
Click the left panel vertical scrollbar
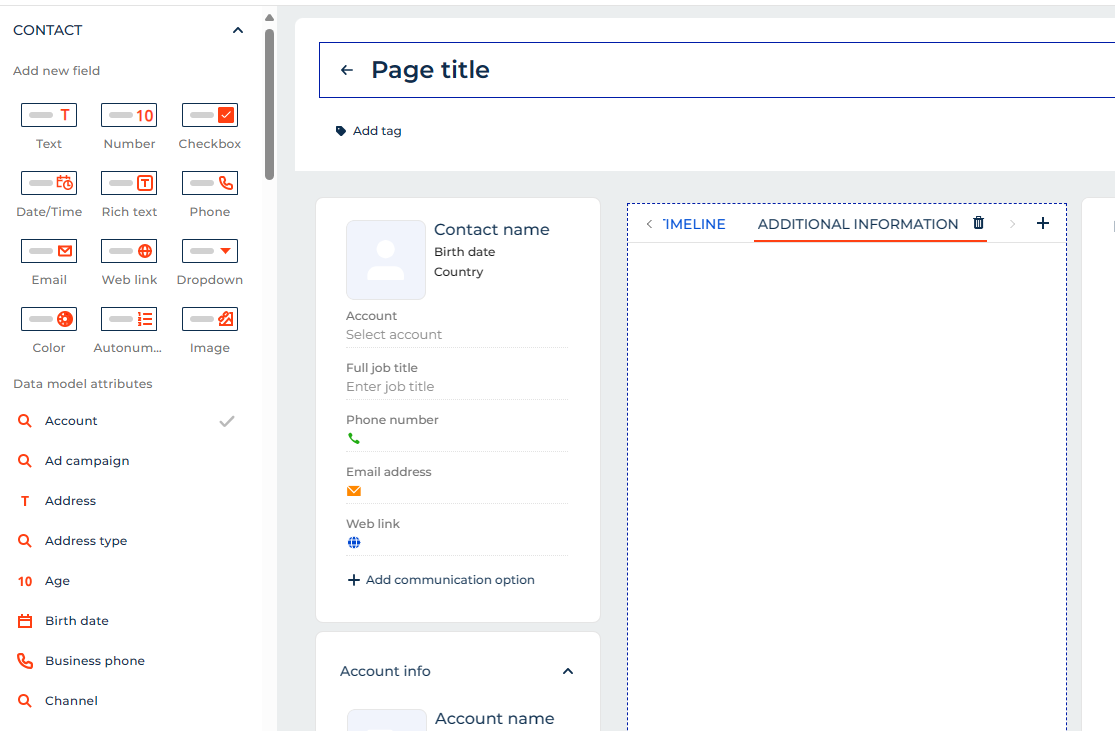pyautogui.click(x=270, y=104)
